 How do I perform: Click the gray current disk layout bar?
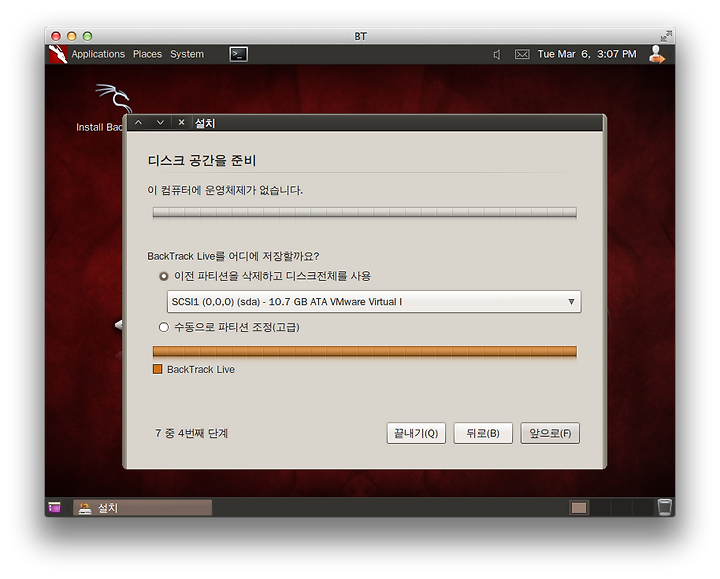pyautogui.click(x=365, y=212)
